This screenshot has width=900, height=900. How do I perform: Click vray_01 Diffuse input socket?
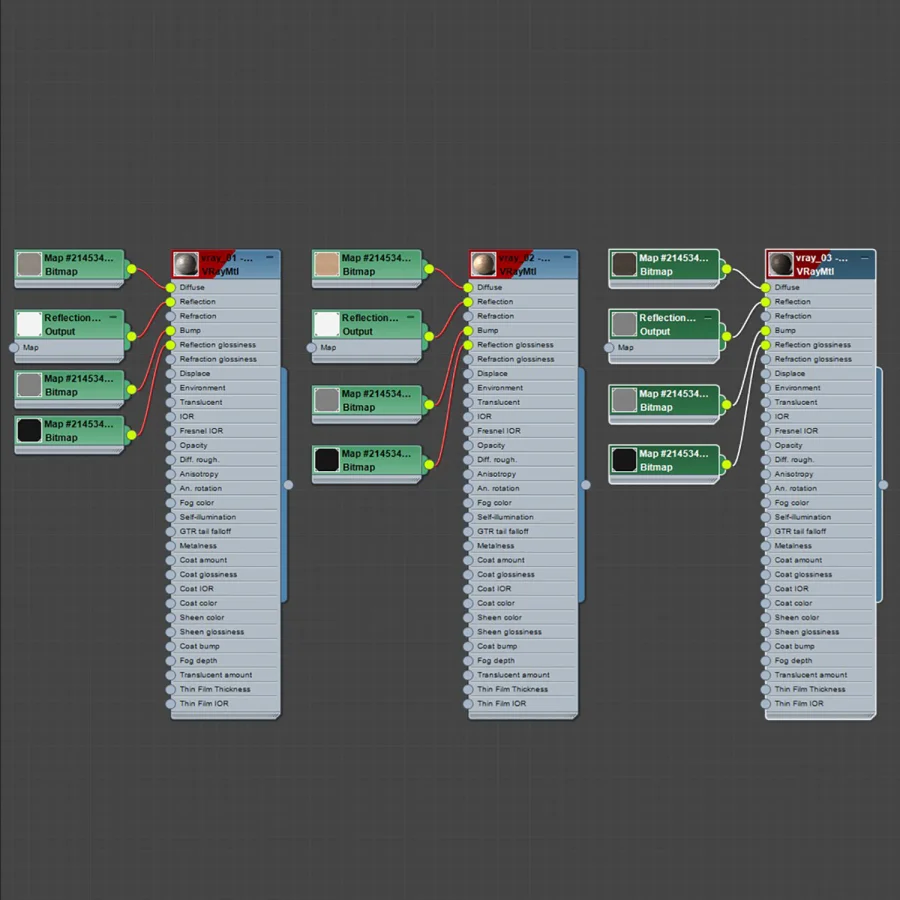pyautogui.click(x=170, y=288)
